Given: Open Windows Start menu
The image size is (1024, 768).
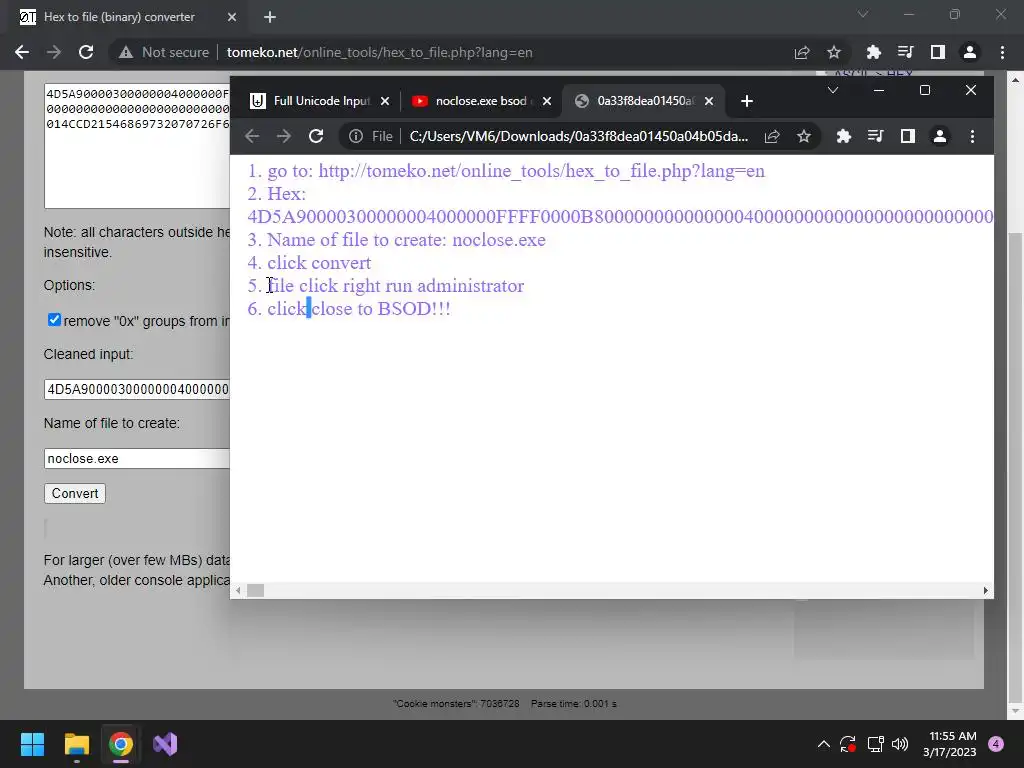Looking at the screenshot, I should click(x=32, y=744).
